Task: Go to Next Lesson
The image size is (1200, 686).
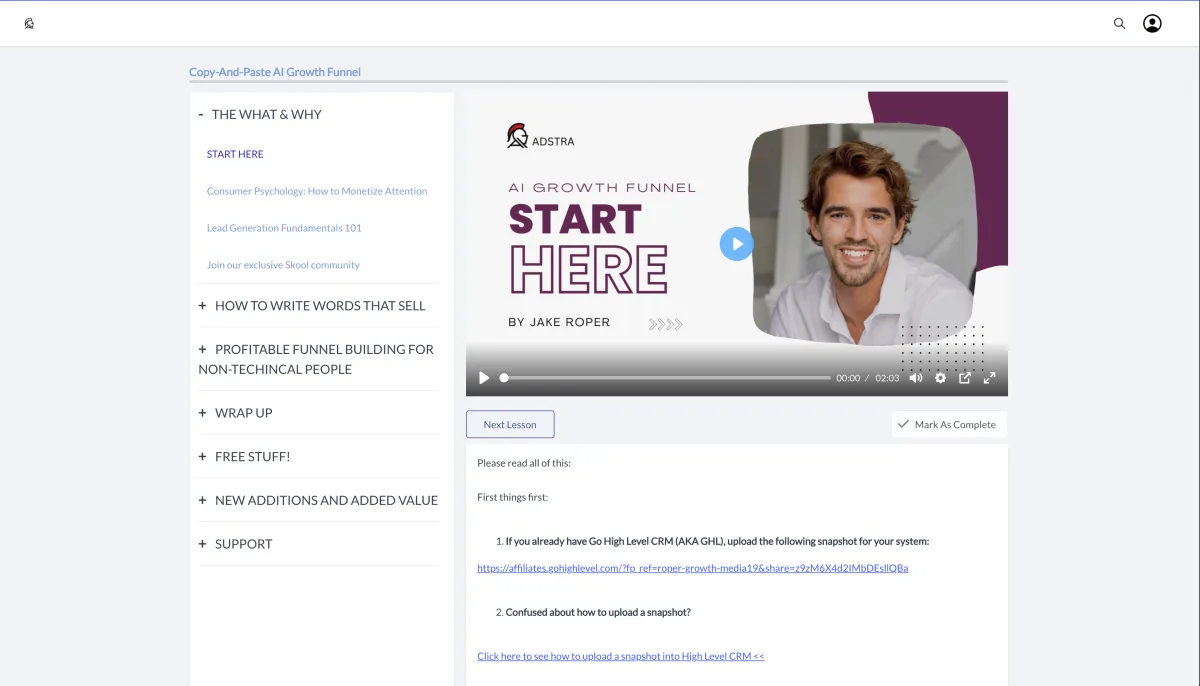Action: pyautogui.click(x=510, y=425)
